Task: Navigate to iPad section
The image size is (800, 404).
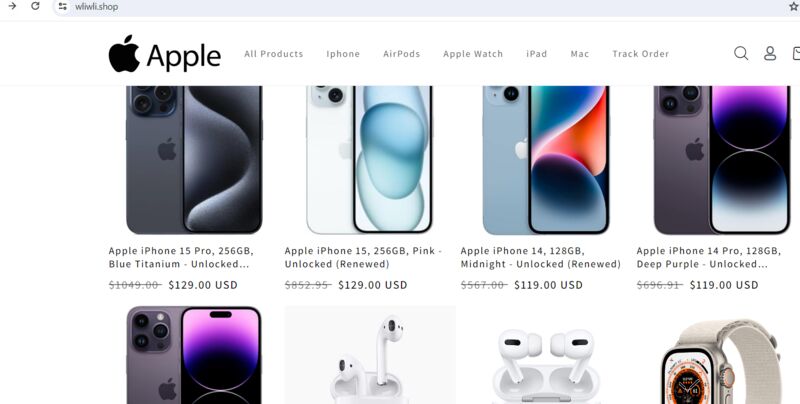Action: [537, 54]
